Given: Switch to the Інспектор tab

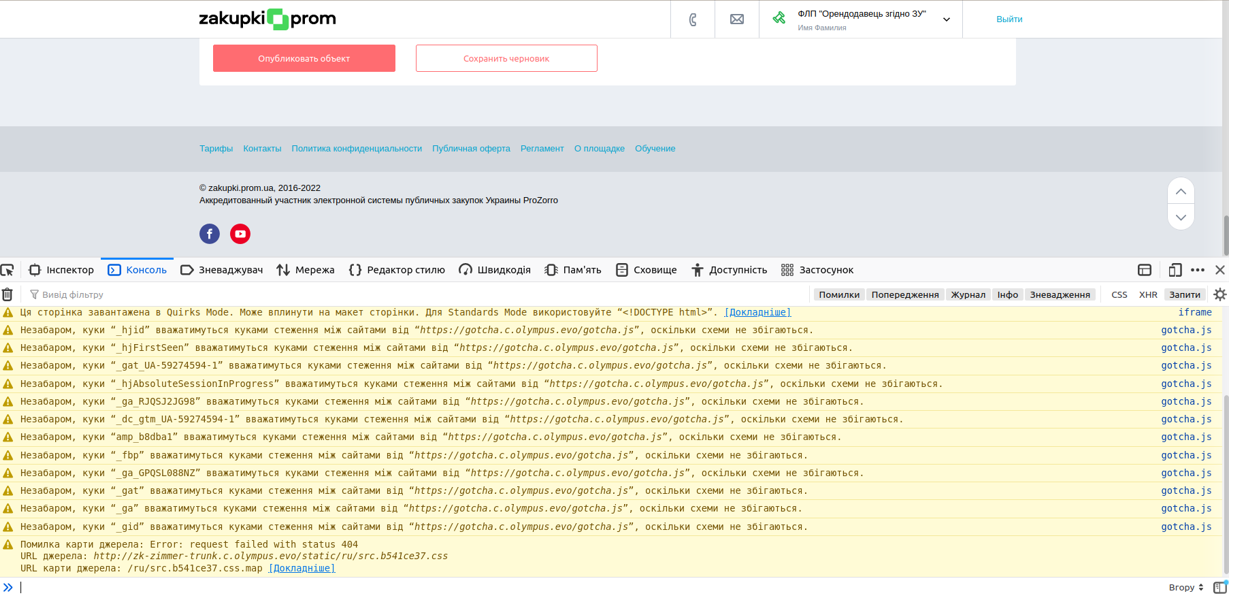Looking at the screenshot, I should click(x=61, y=270).
